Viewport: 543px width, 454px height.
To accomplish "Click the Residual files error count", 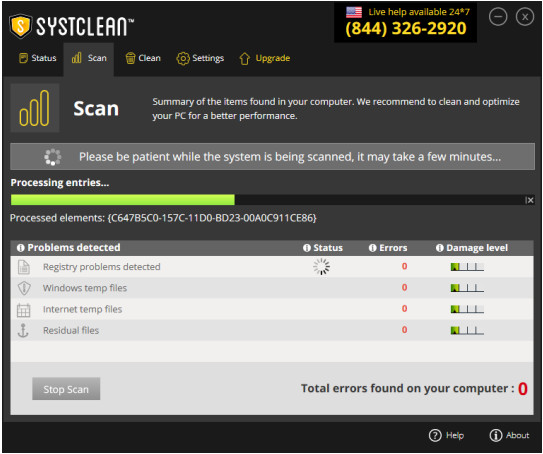I will pyautogui.click(x=404, y=330).
